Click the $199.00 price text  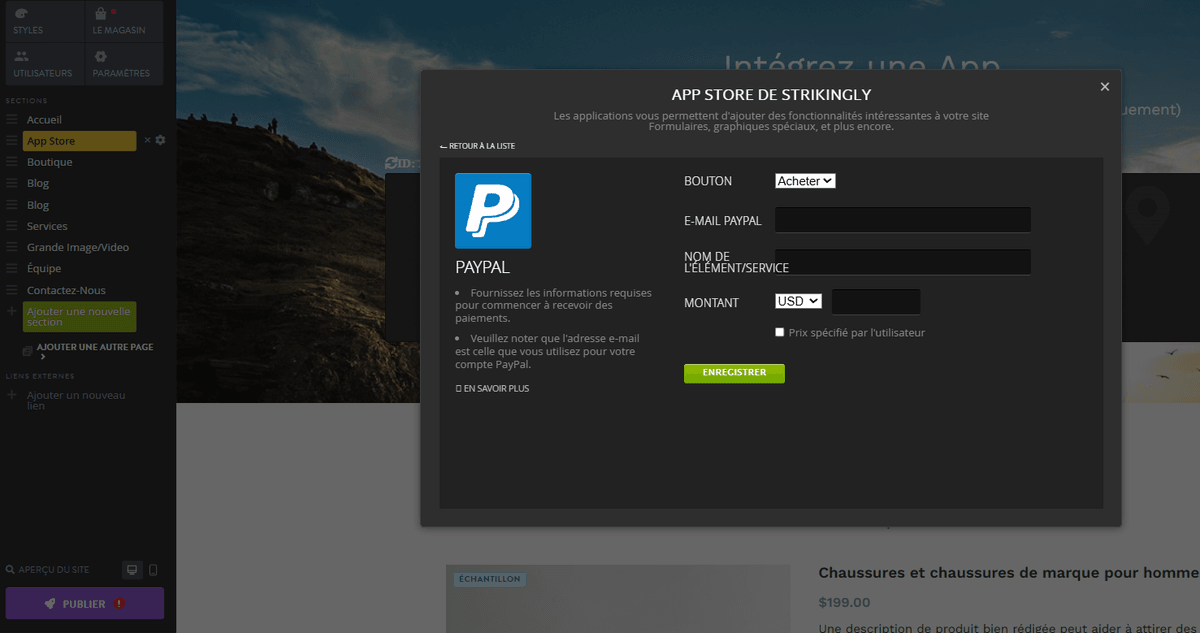point(844,602)
